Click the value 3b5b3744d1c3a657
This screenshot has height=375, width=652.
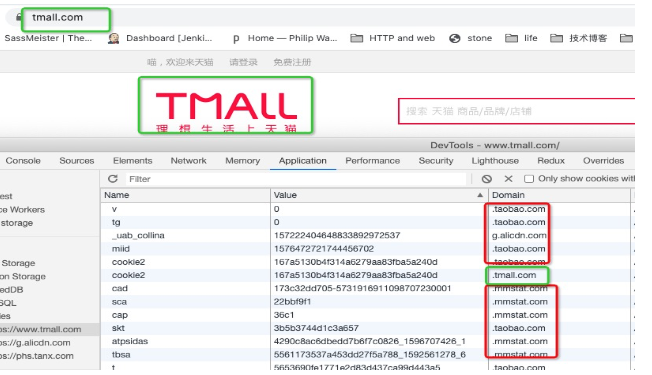click(x=316, y=328)
